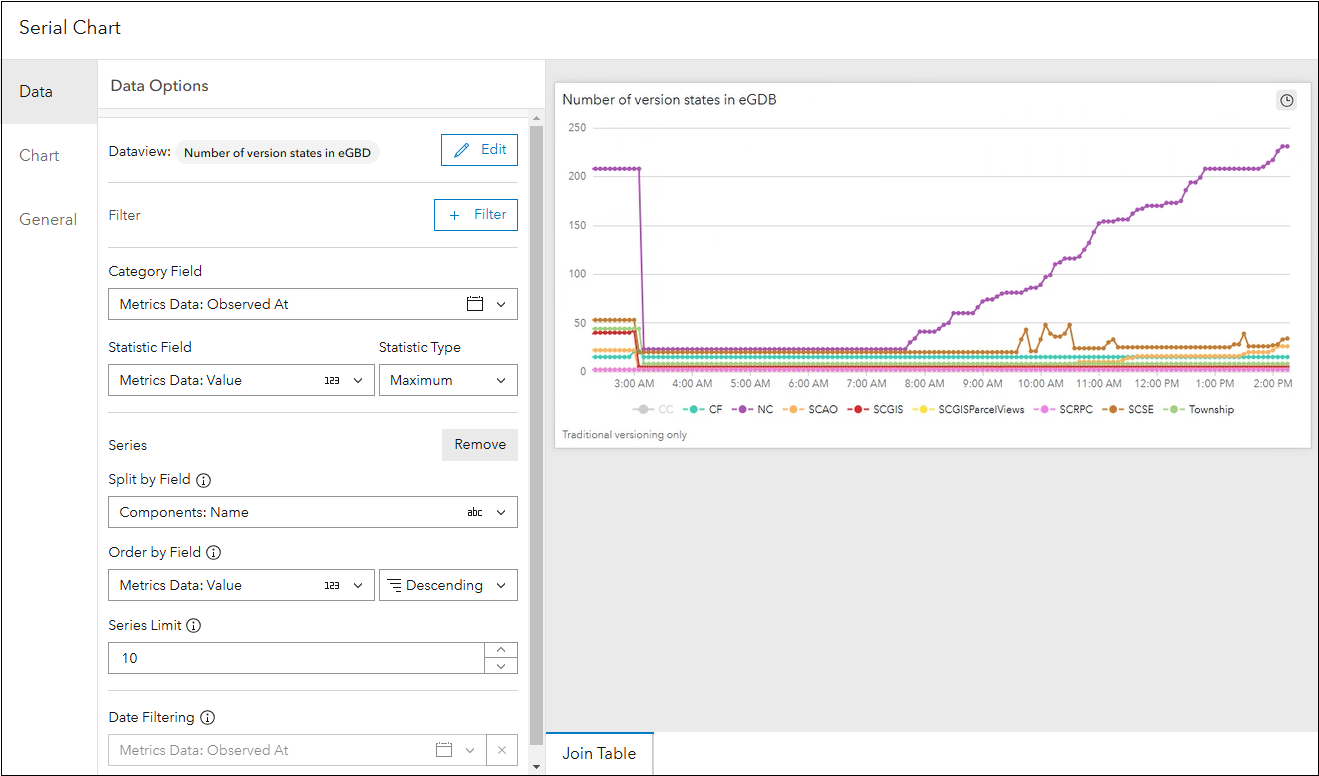Image resolution: width=1319 pixels, height=776 pixels.
Task: Open Statistic Type Maximum dropdown
Action: (448, 381)
